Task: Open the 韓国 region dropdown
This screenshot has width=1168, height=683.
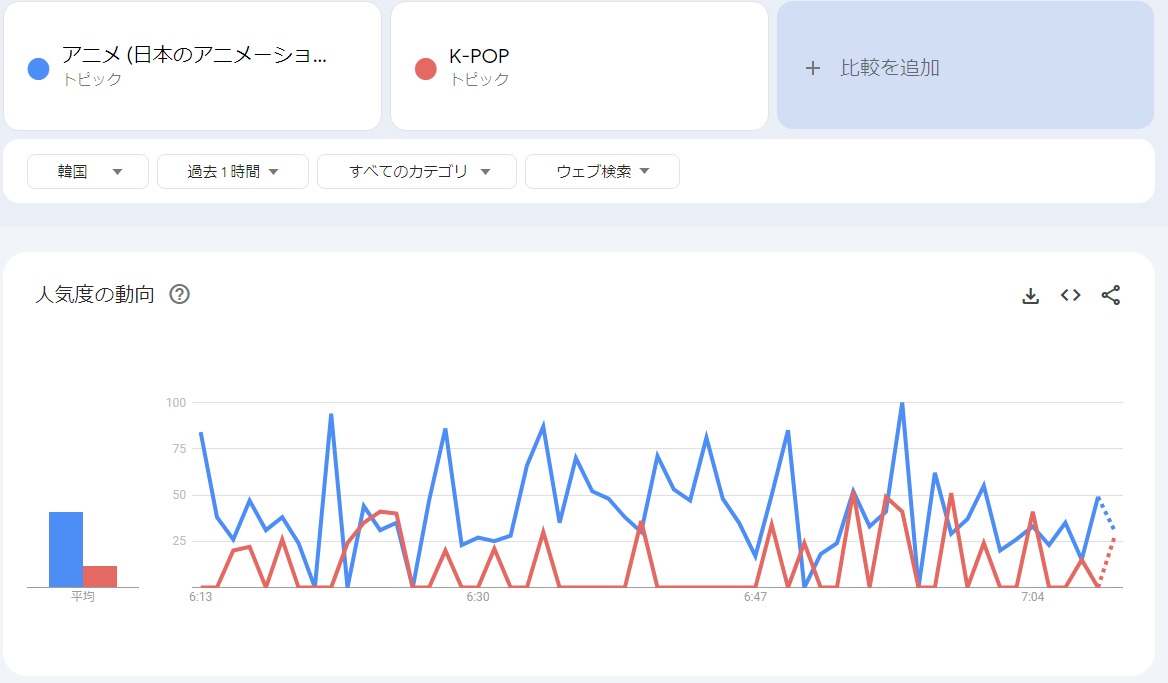Action: [88, 172]
